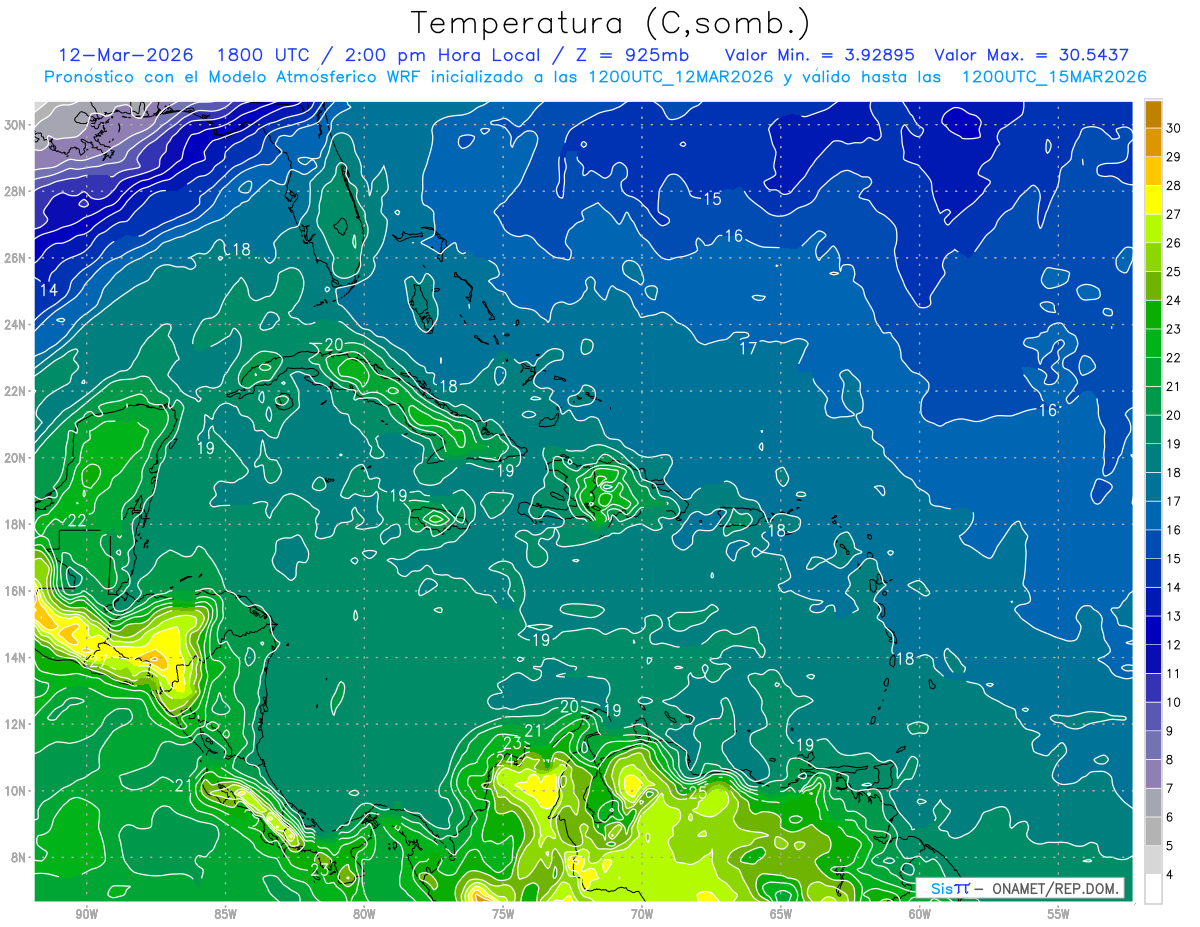
Task: Click the bright yellow swatch between 27 and 28
Action: point(1153,200)
